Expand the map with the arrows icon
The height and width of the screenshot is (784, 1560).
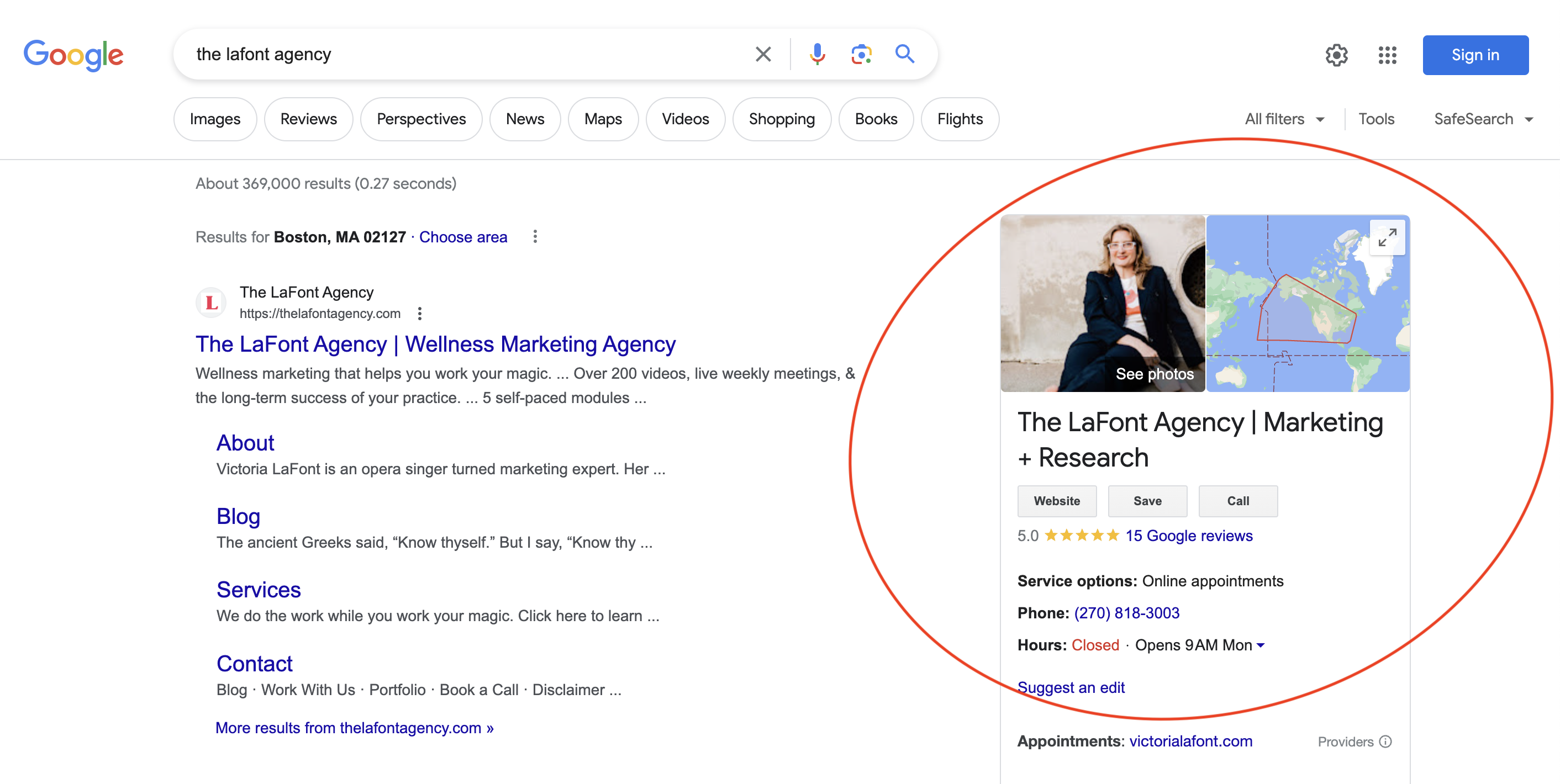(x=1387, y=238)
